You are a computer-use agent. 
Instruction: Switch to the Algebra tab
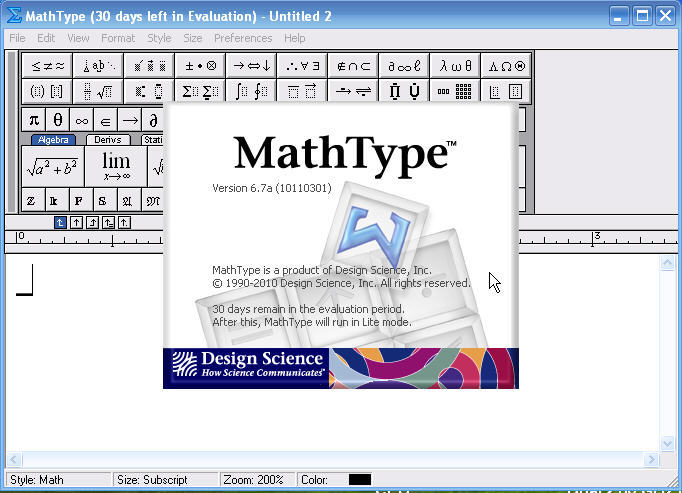pyautogui.click(x=53, y=140)
